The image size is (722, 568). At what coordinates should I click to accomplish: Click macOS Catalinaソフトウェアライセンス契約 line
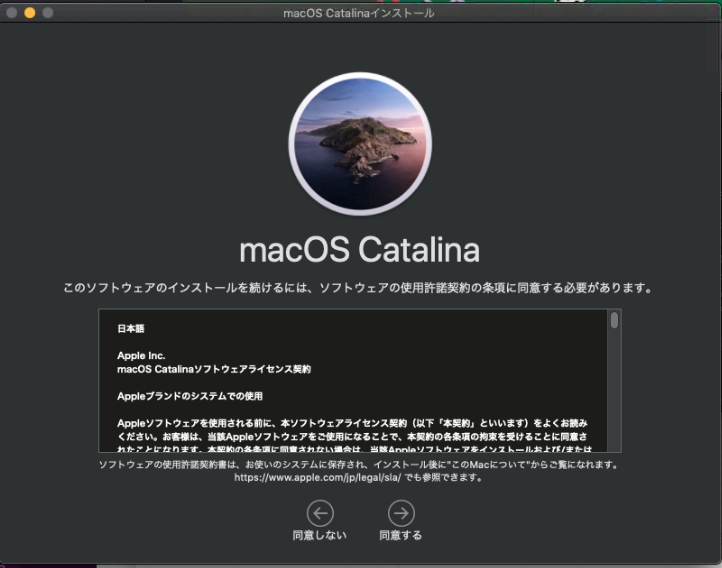point(214,369)
